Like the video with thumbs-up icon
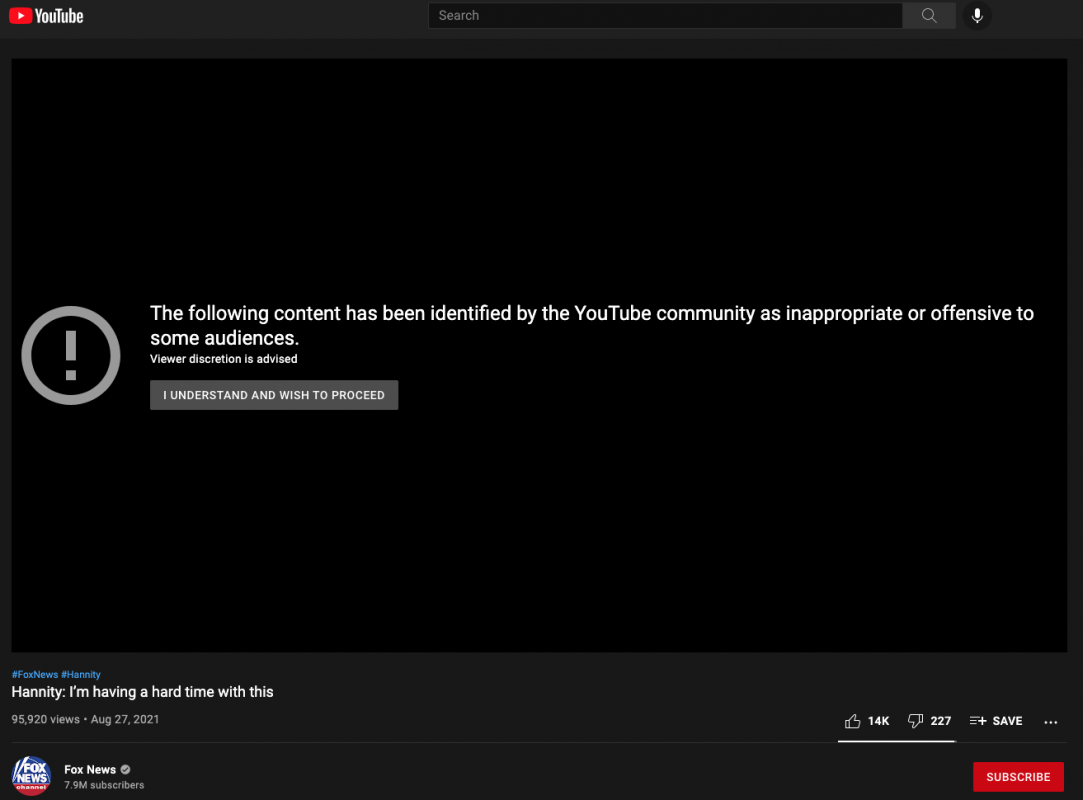This screenshot has width=1083, height=800. [x=852, y=721]
